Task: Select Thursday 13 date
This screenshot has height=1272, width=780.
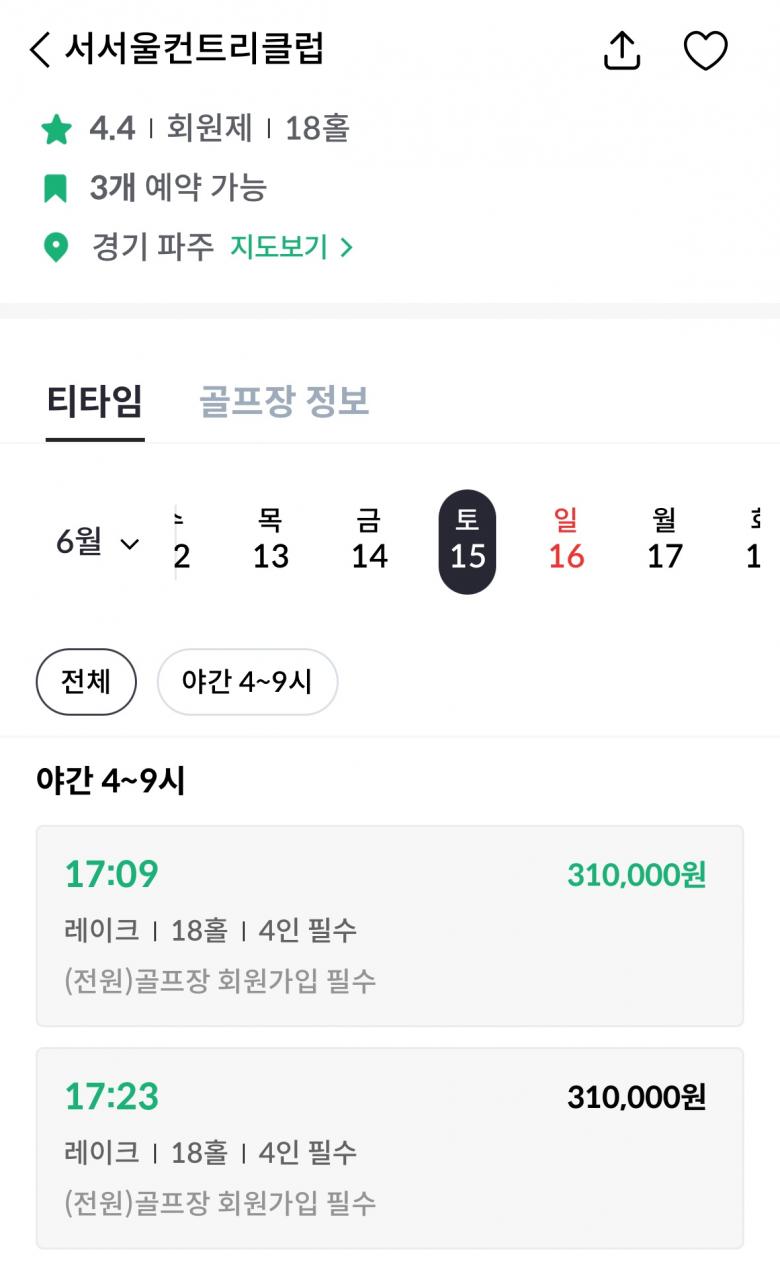Action: (270, 540)
